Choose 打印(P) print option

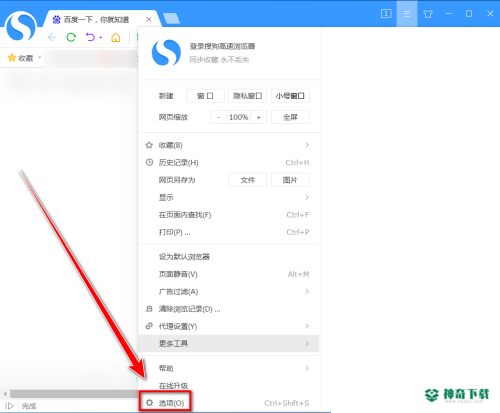coord(229,232)
